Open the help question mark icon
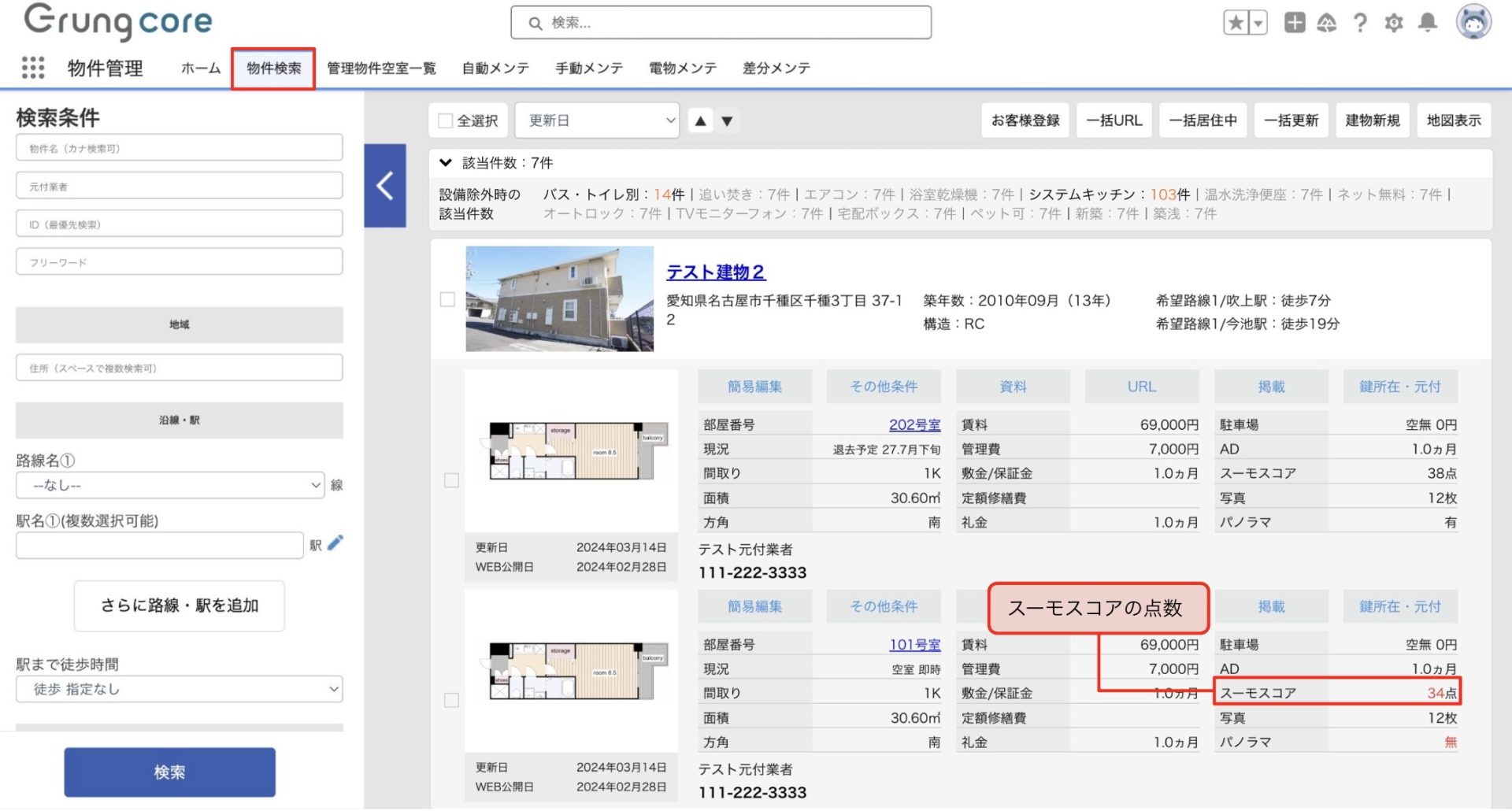This screenshot has height=811, width=1512. (x=1360, y=23)
